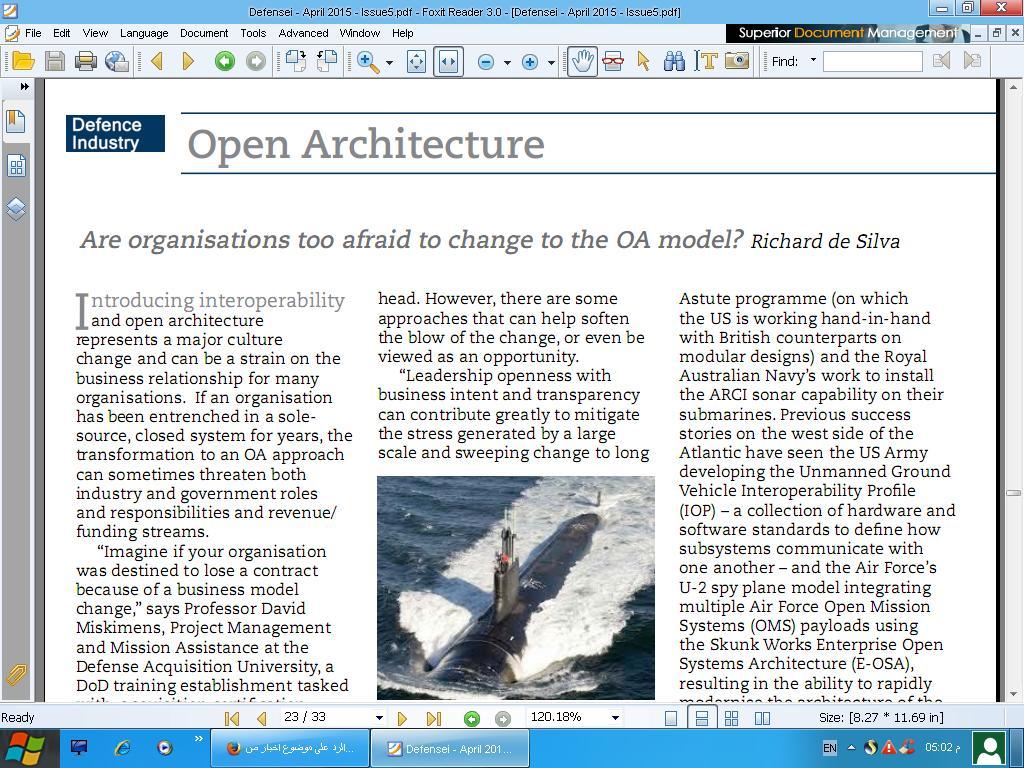Viewport: 1024px width, 768px height.
Task: Open the Document menu
Action: [204, 33]
